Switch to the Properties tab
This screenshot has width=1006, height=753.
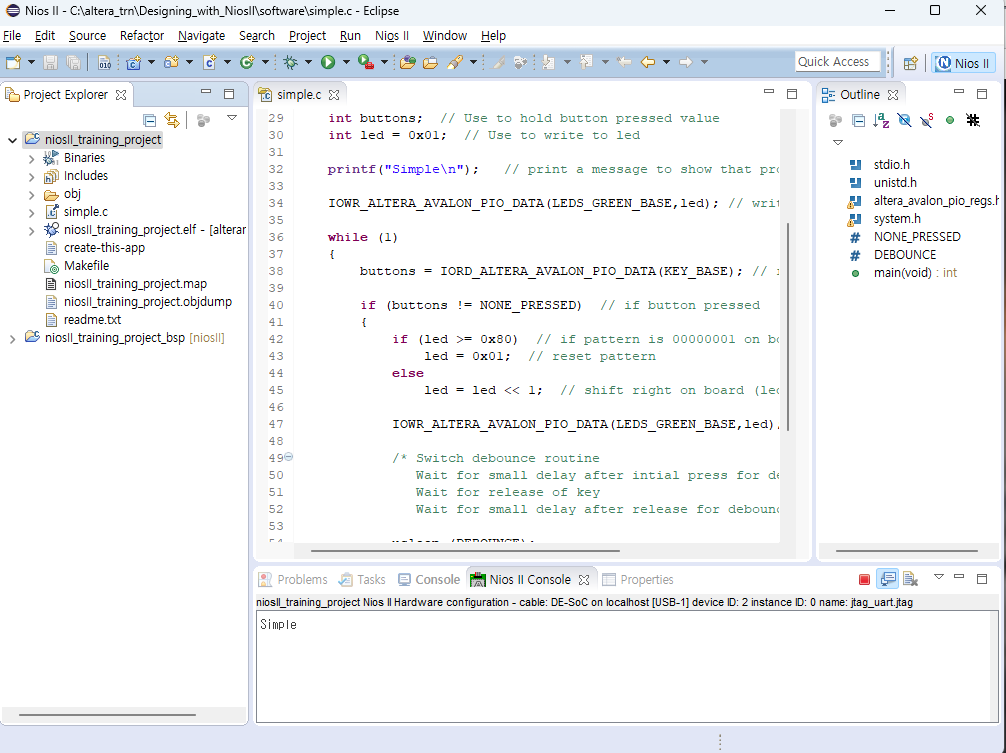(638, 580)
